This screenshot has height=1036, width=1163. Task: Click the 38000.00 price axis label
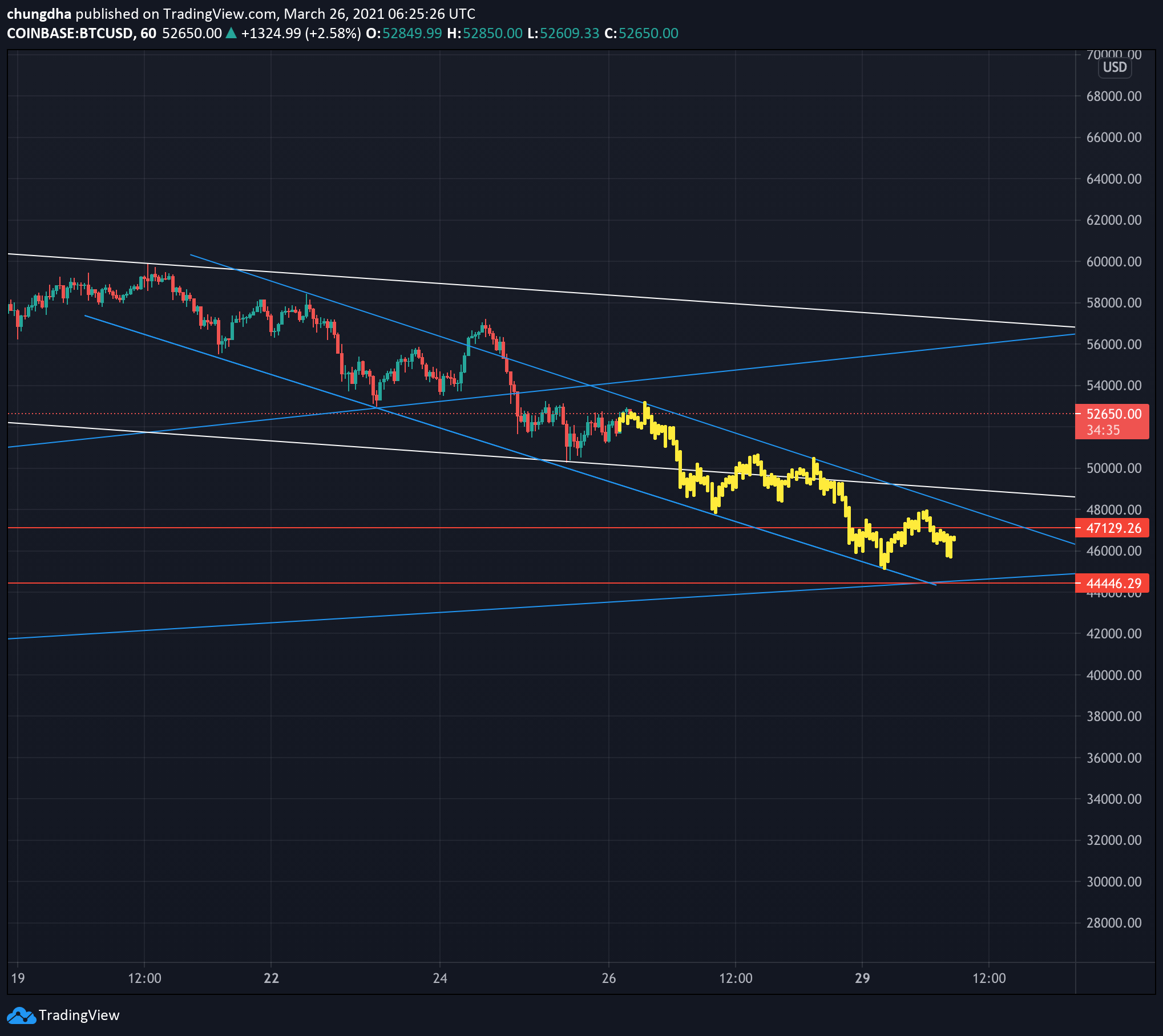tap(1114, 717)
